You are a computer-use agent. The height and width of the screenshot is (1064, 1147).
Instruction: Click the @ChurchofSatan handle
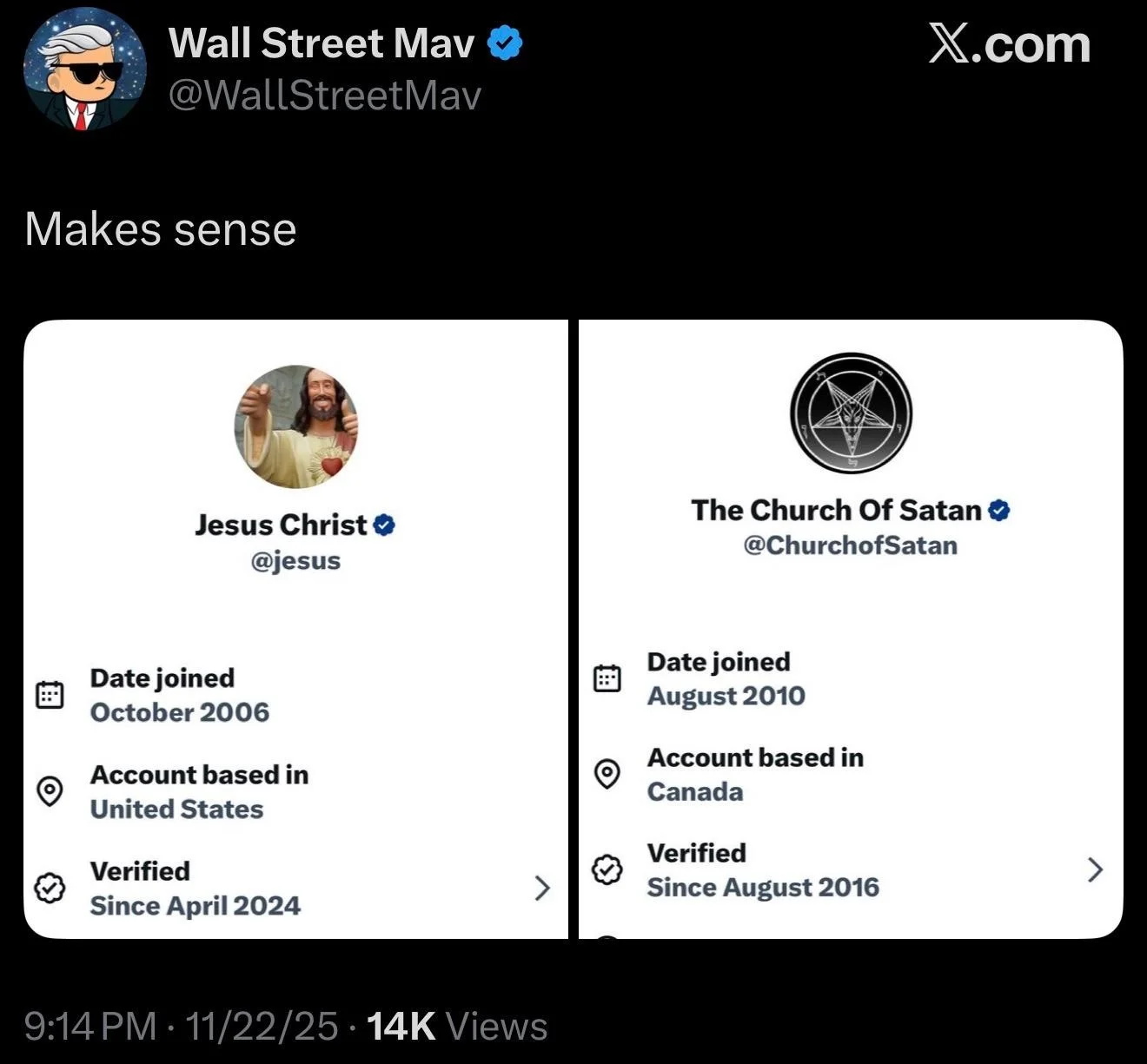[x=850, y=545]
